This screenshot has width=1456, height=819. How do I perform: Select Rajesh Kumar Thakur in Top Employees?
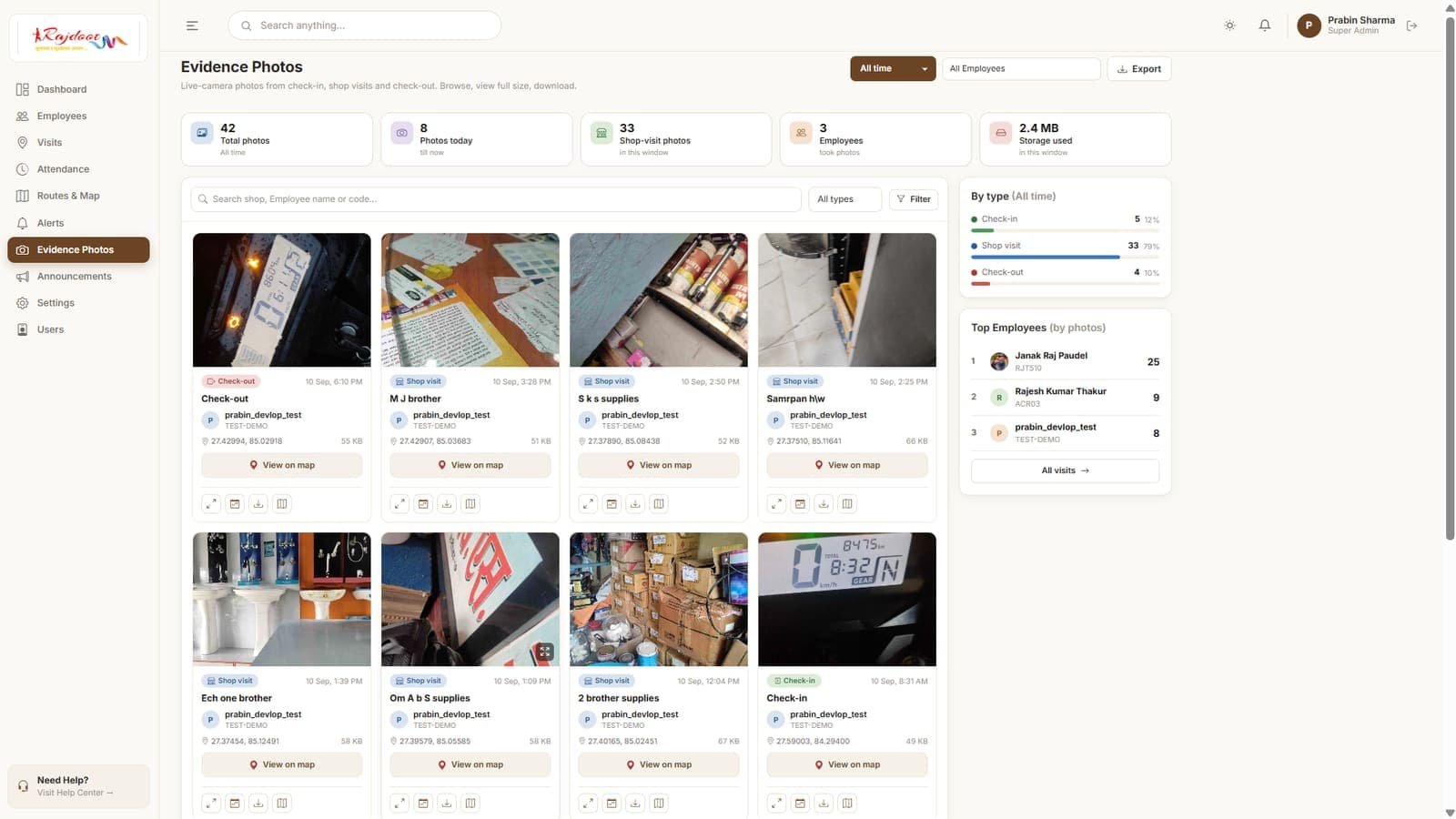[1065, 398]
